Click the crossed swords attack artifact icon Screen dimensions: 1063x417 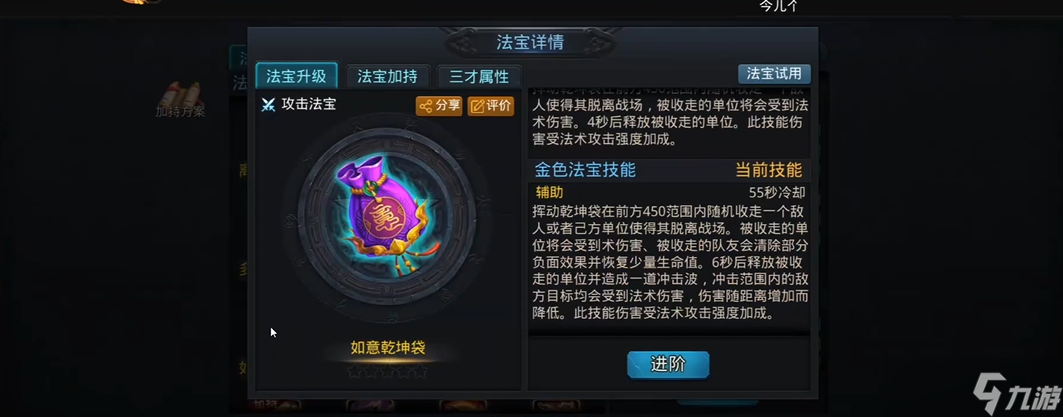coord(268,104)
